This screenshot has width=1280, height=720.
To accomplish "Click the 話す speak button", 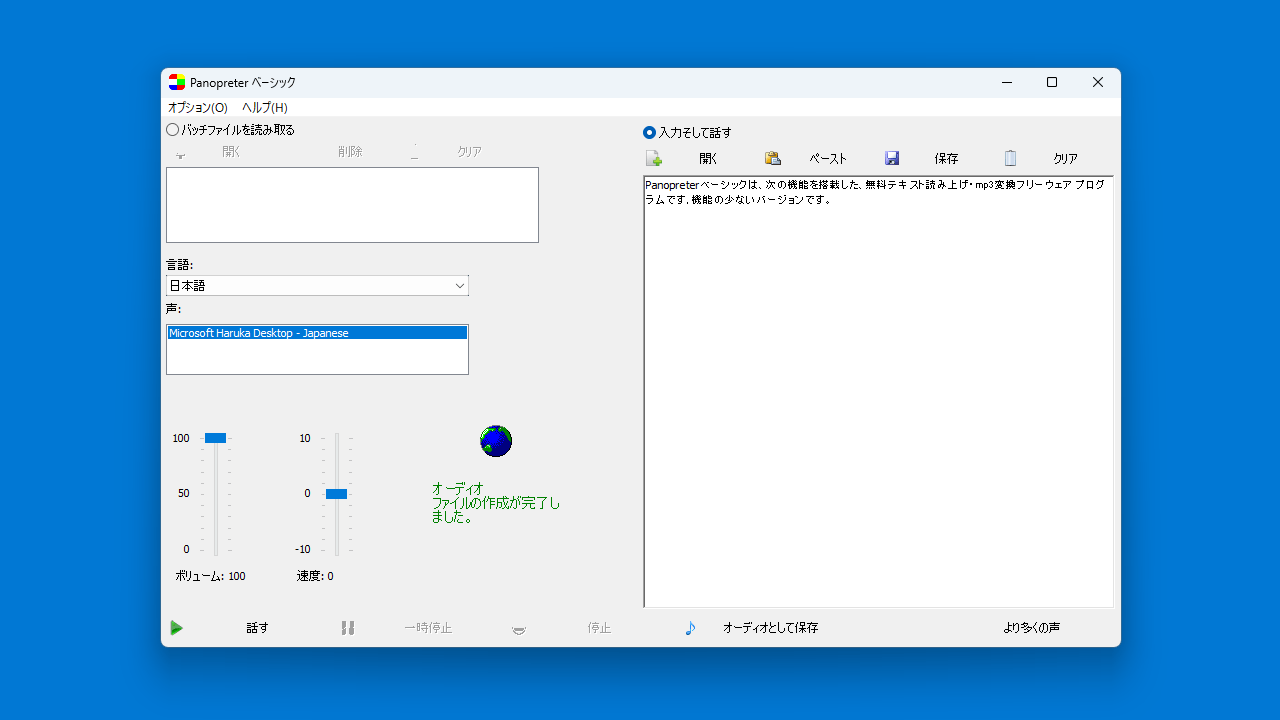I will click(x=258, y=628).
